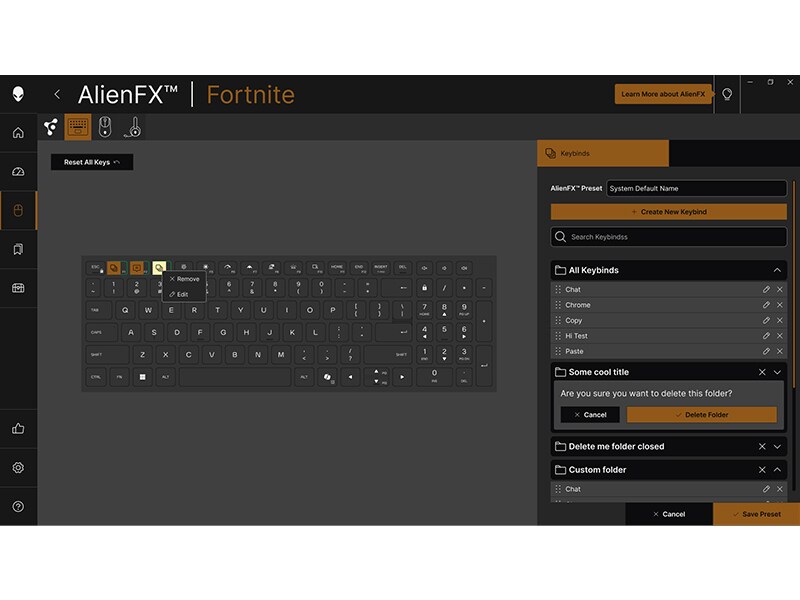800x600 pixels.
Task: Switch to the joystick device tab
Action: coord(133,127)
